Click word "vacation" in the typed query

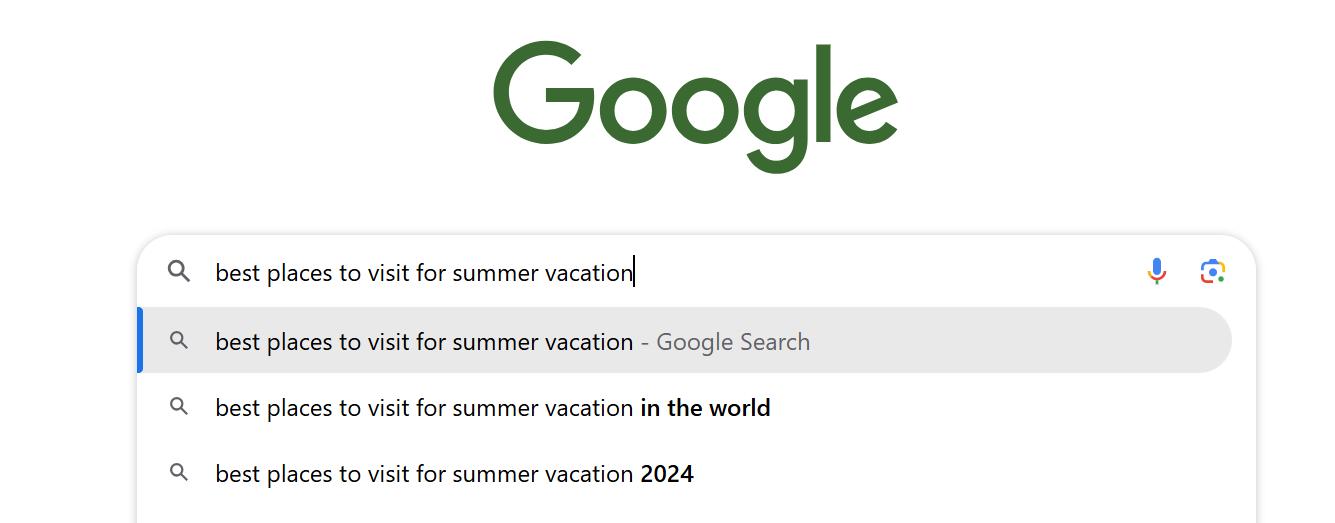(588, 272)
